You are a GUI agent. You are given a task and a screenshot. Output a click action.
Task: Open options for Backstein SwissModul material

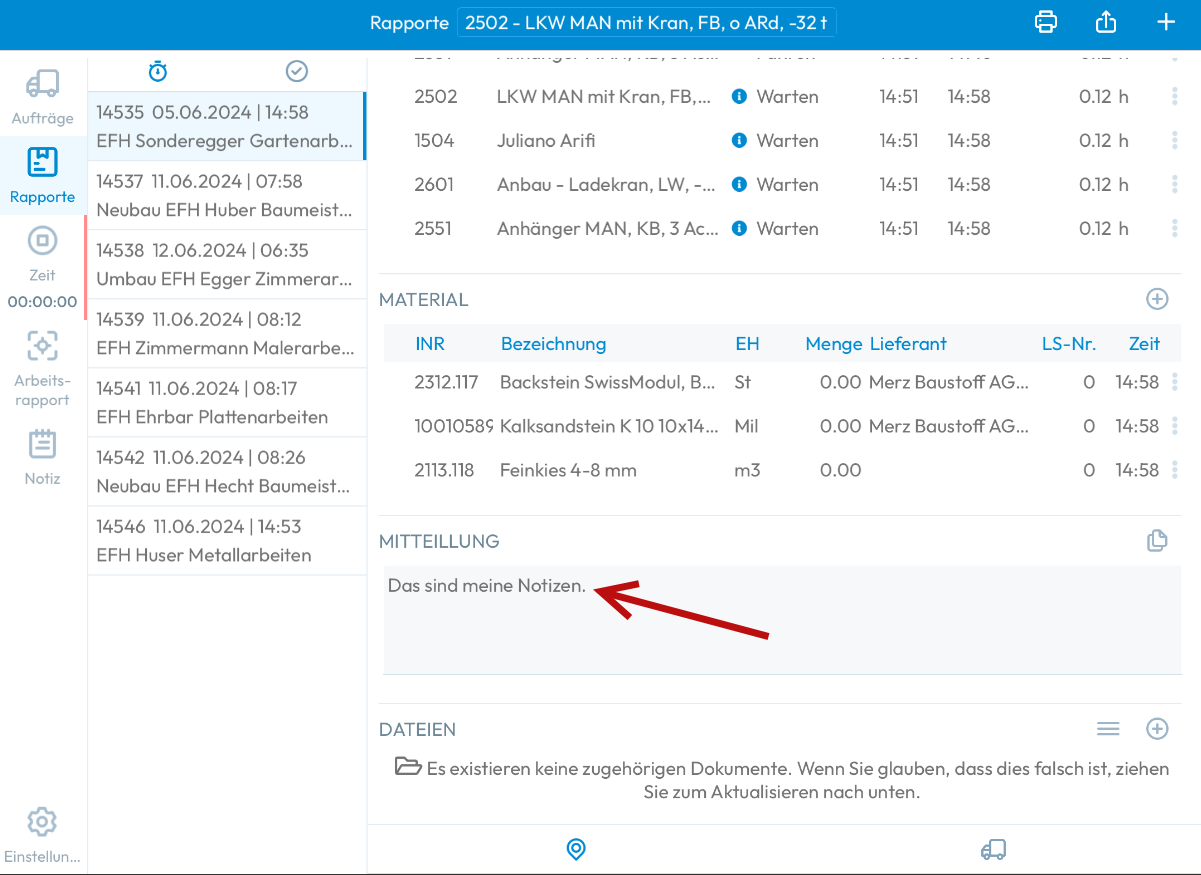[1175, 382]
